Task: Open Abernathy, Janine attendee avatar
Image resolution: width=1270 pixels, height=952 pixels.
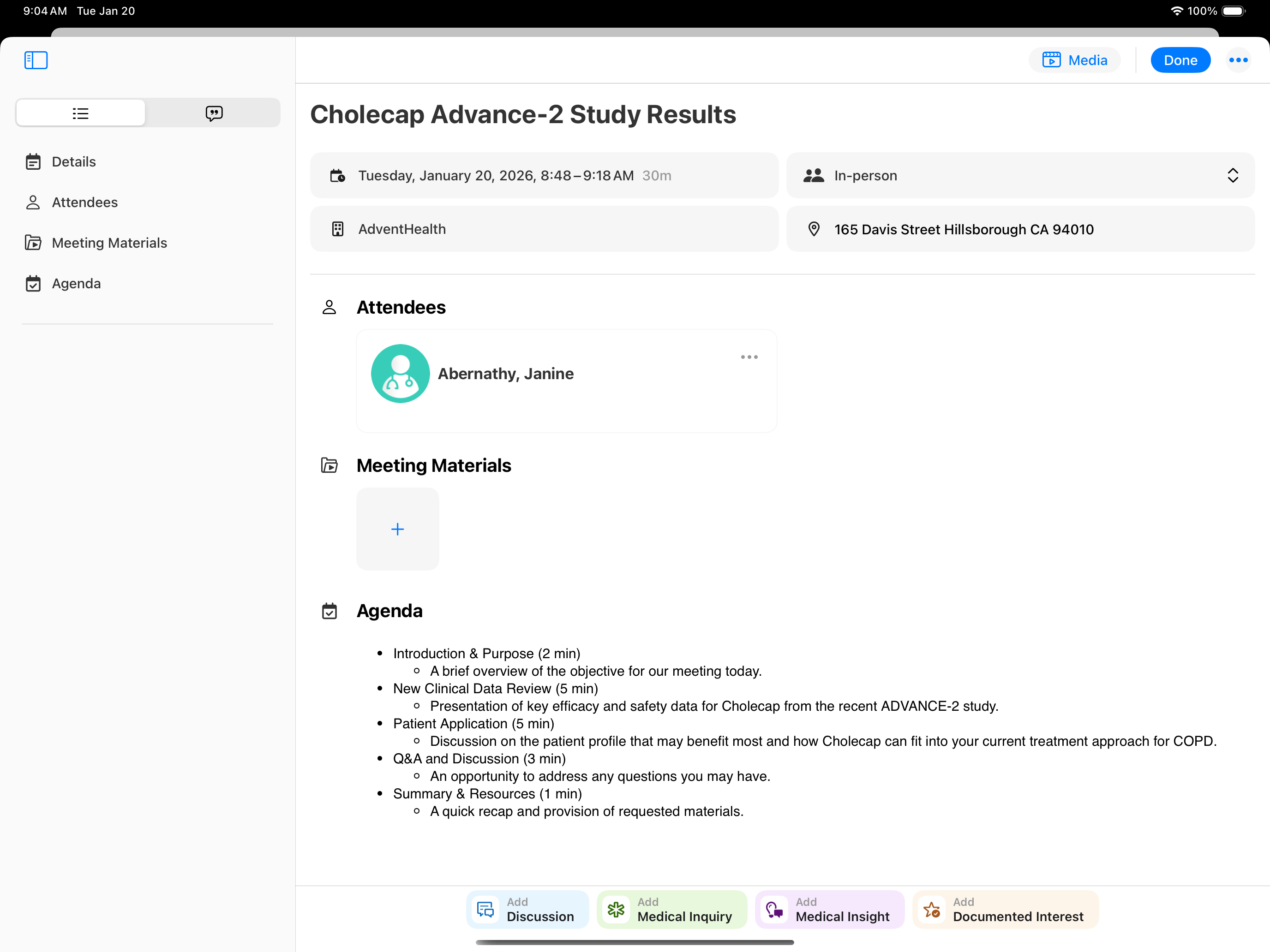Action: 400,374
